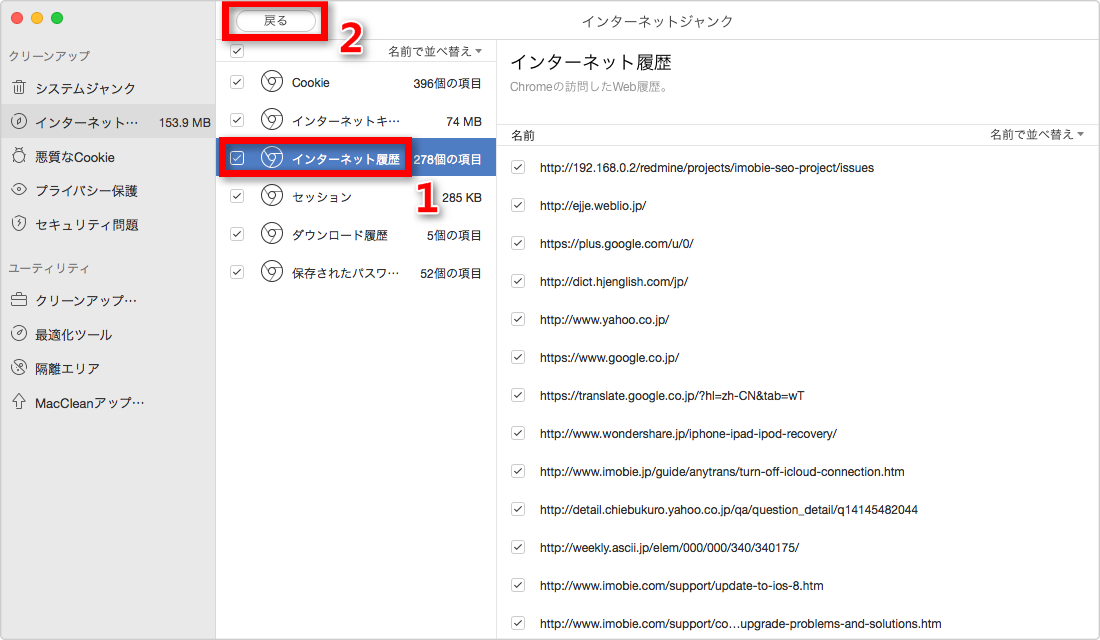Click Chrome icon beside Cookie

pos(271,82)
